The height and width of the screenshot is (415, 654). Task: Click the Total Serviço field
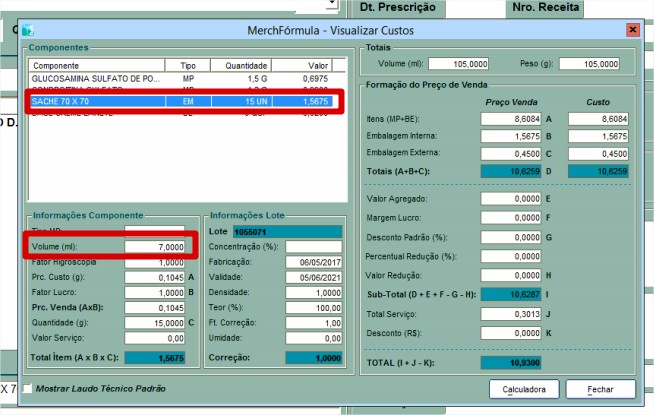point(510,313)
